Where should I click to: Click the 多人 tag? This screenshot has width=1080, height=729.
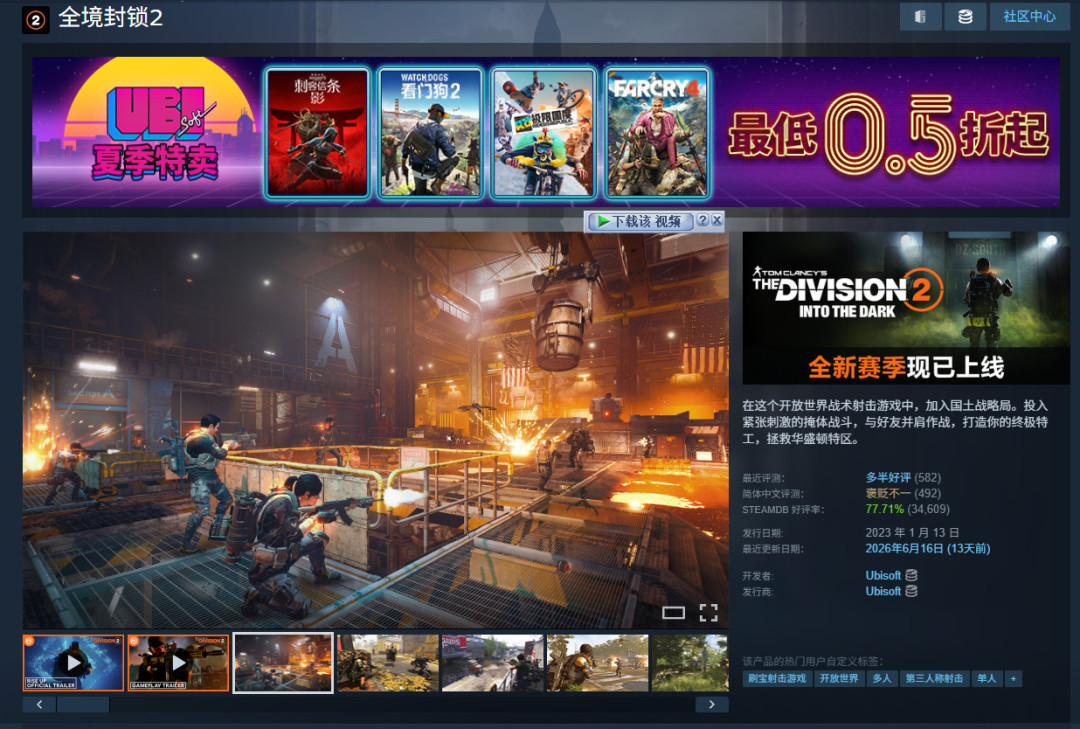882,679
